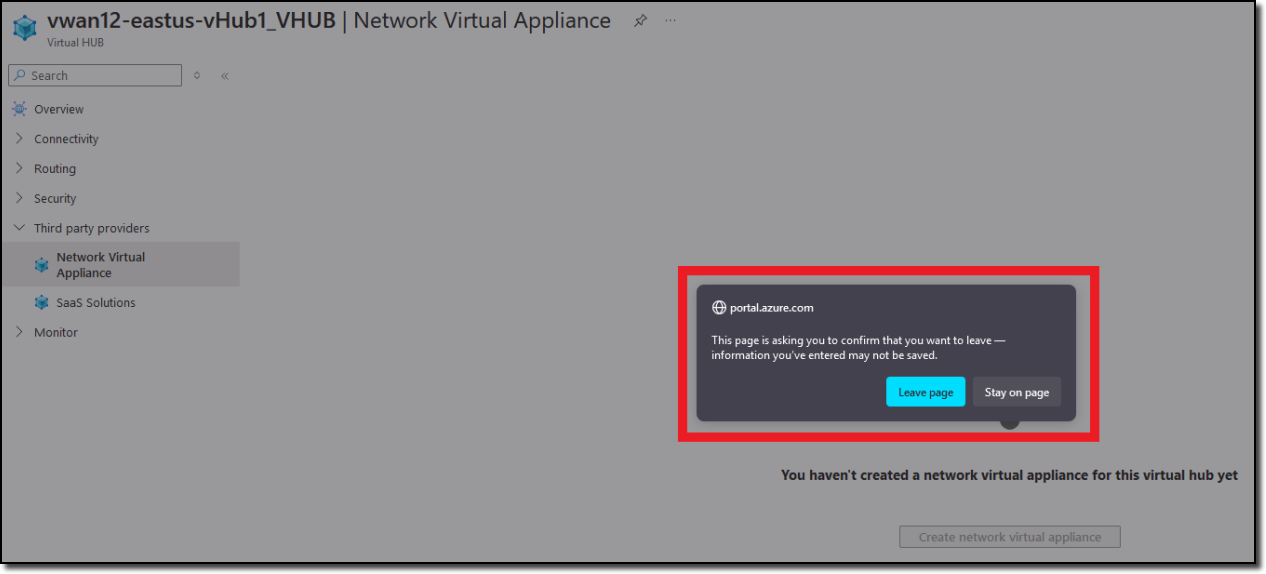Image resolution: width=1266 pixels, height=574 pixels.
Task: Click the globe icon beside portal.azure.com
Action: pyautogui.click(x=718, y=308)
